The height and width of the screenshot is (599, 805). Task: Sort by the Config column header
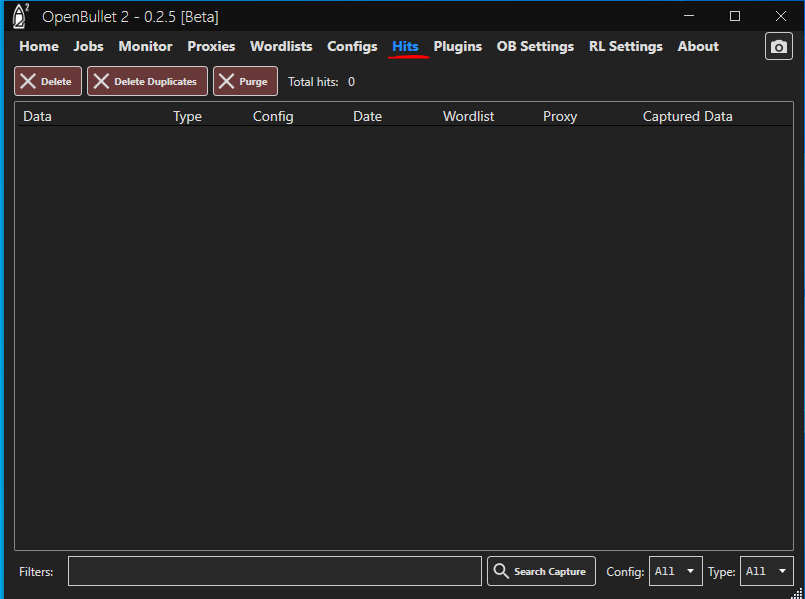coord(273,117)
